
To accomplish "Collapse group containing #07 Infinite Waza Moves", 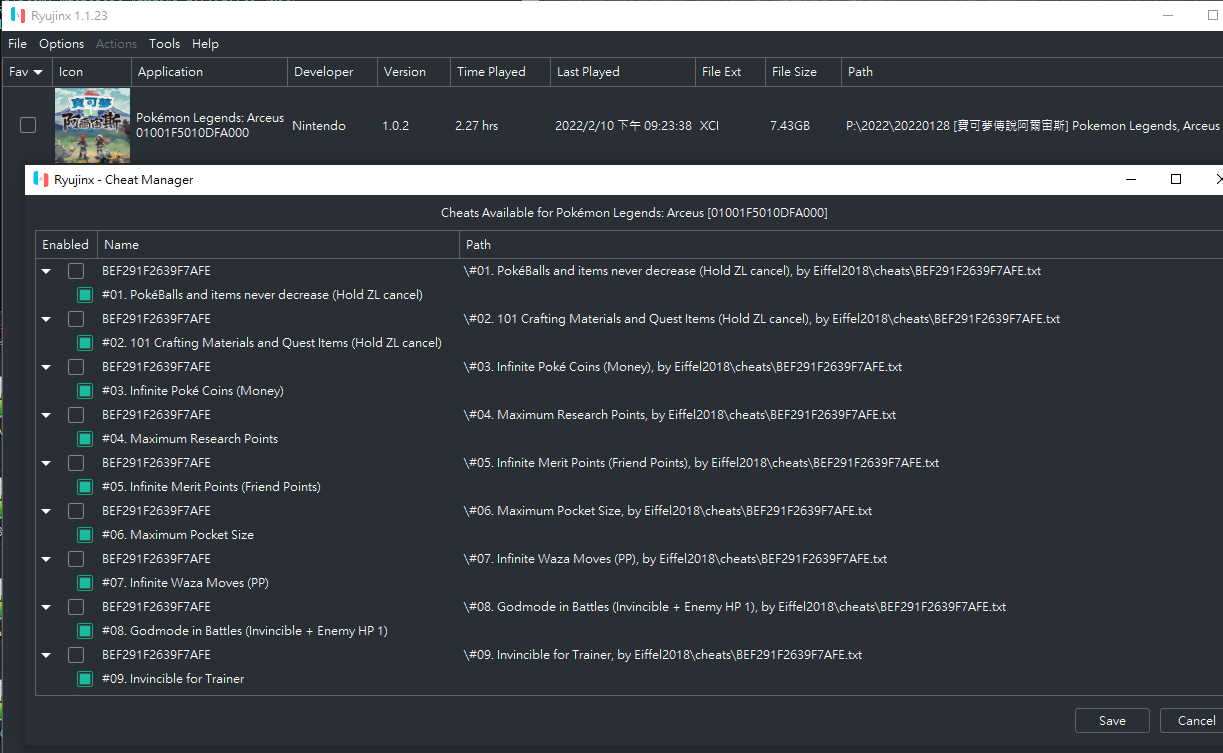I will [x=46, y=559].
